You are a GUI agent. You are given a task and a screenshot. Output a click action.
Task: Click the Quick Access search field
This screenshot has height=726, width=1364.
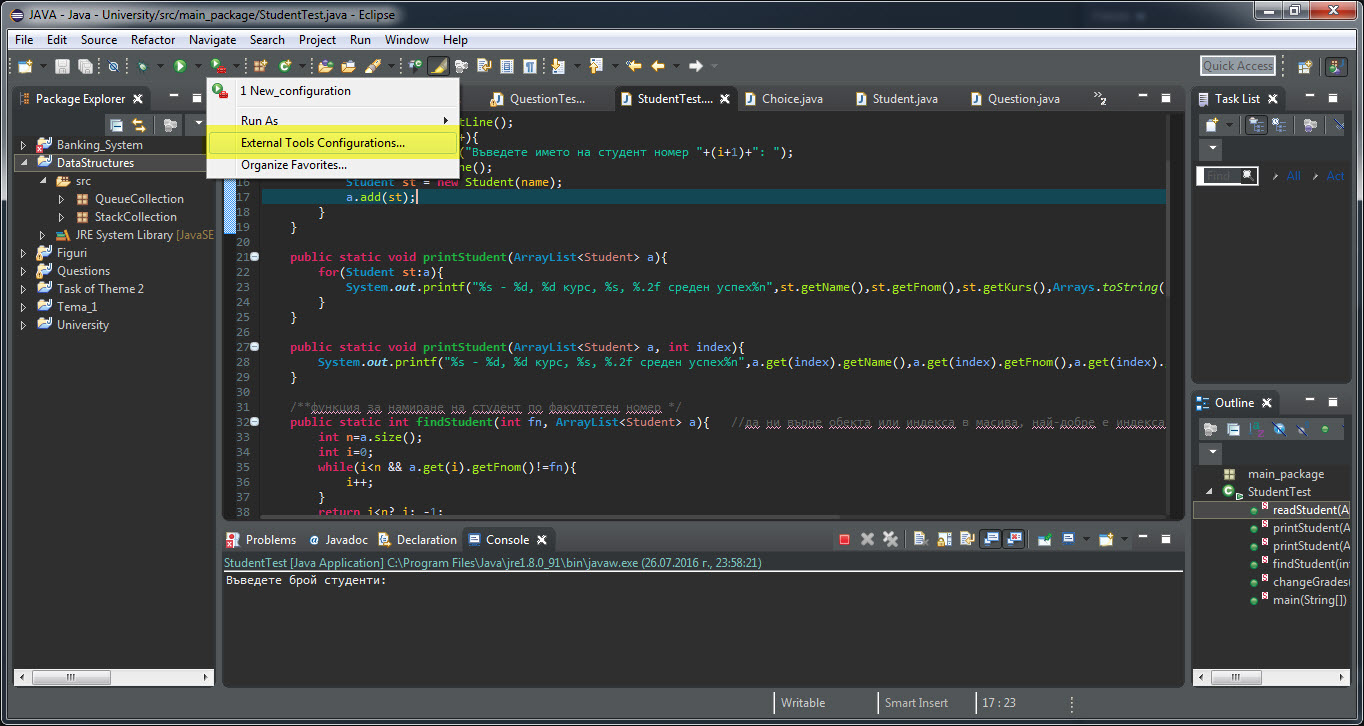(x=1238, y=66)
